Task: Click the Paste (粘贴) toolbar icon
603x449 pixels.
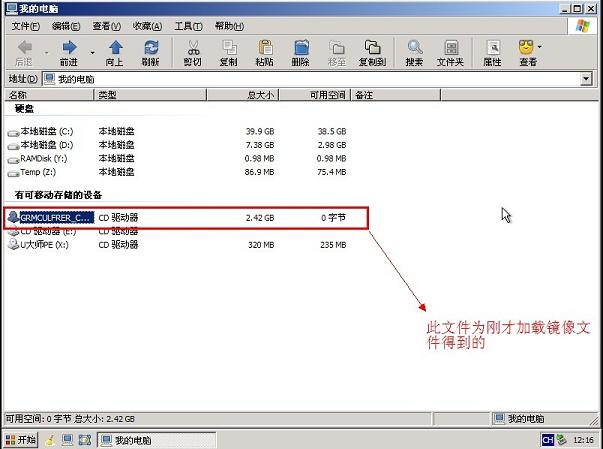Action: [x=264, y=52]
